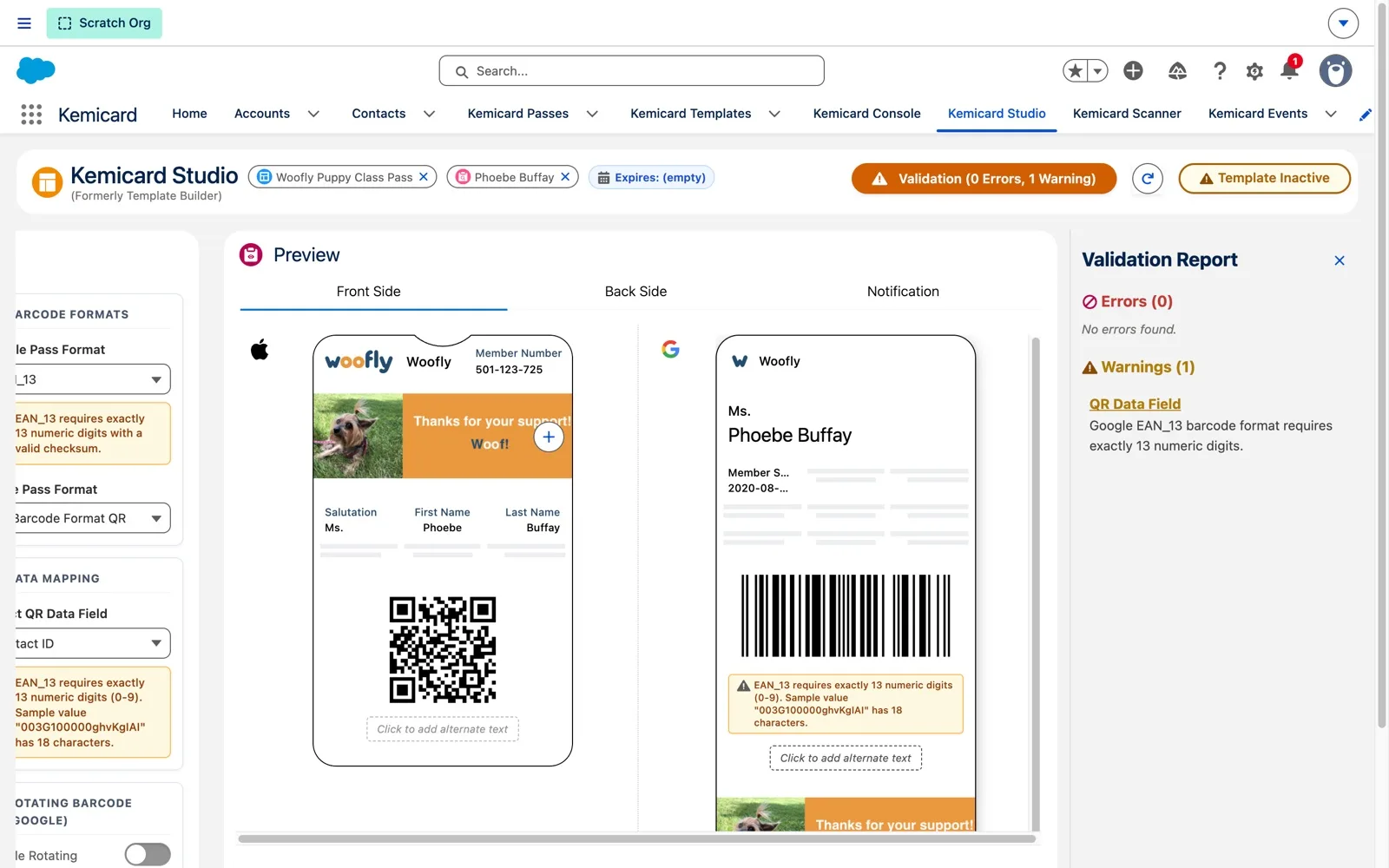Open the QR Data Field Contact ID dropdown

[93, 643]
